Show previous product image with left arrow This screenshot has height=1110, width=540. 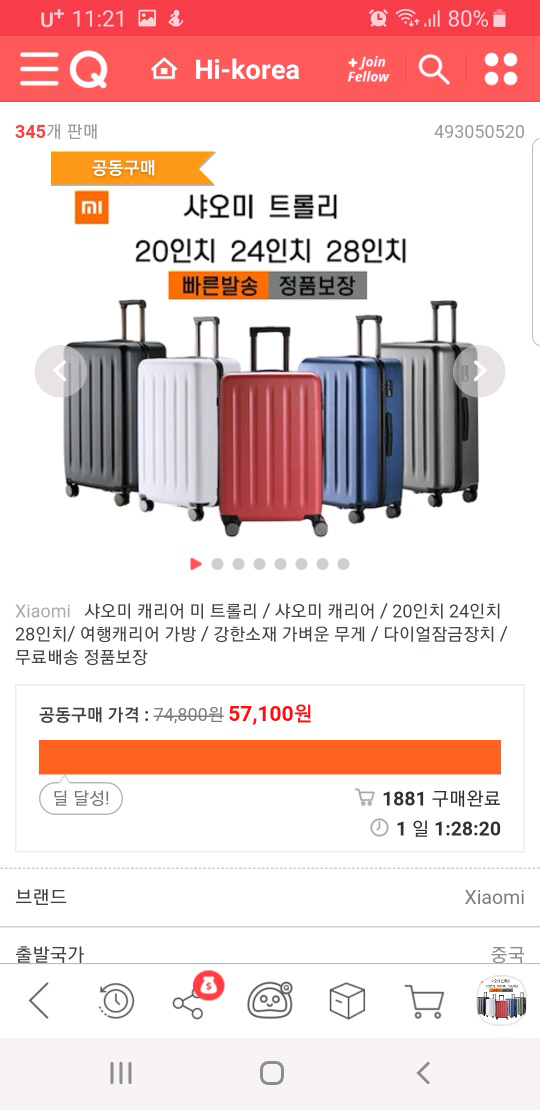tap(61, 371)
